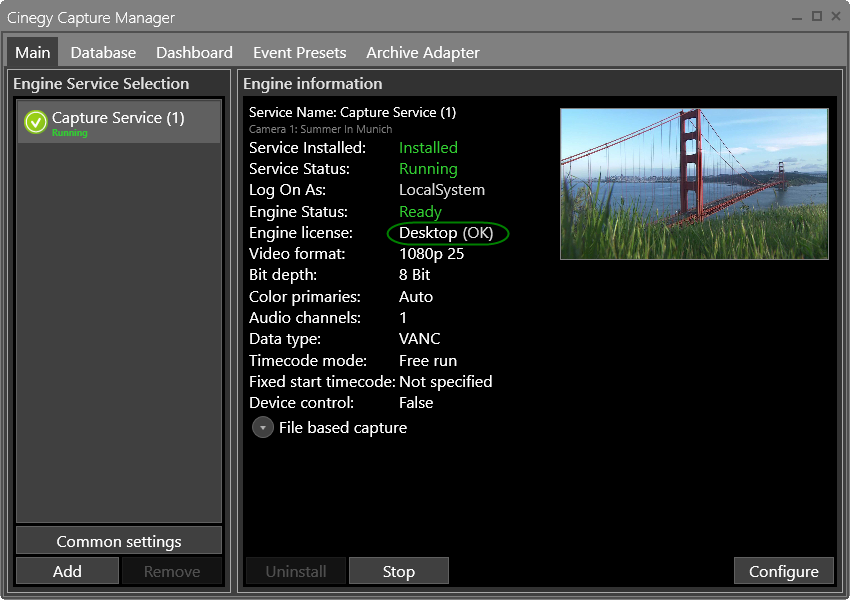
Task: Click the 'Free run' timecode mode value
Action: 428,361
